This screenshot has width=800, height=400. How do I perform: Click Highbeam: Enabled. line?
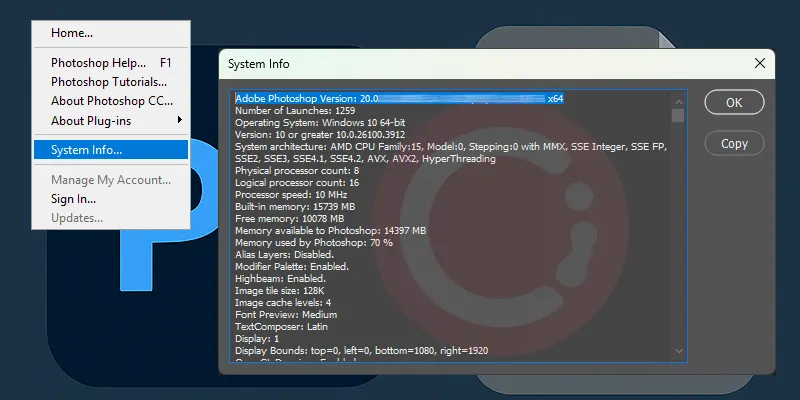tap(280, 279)
